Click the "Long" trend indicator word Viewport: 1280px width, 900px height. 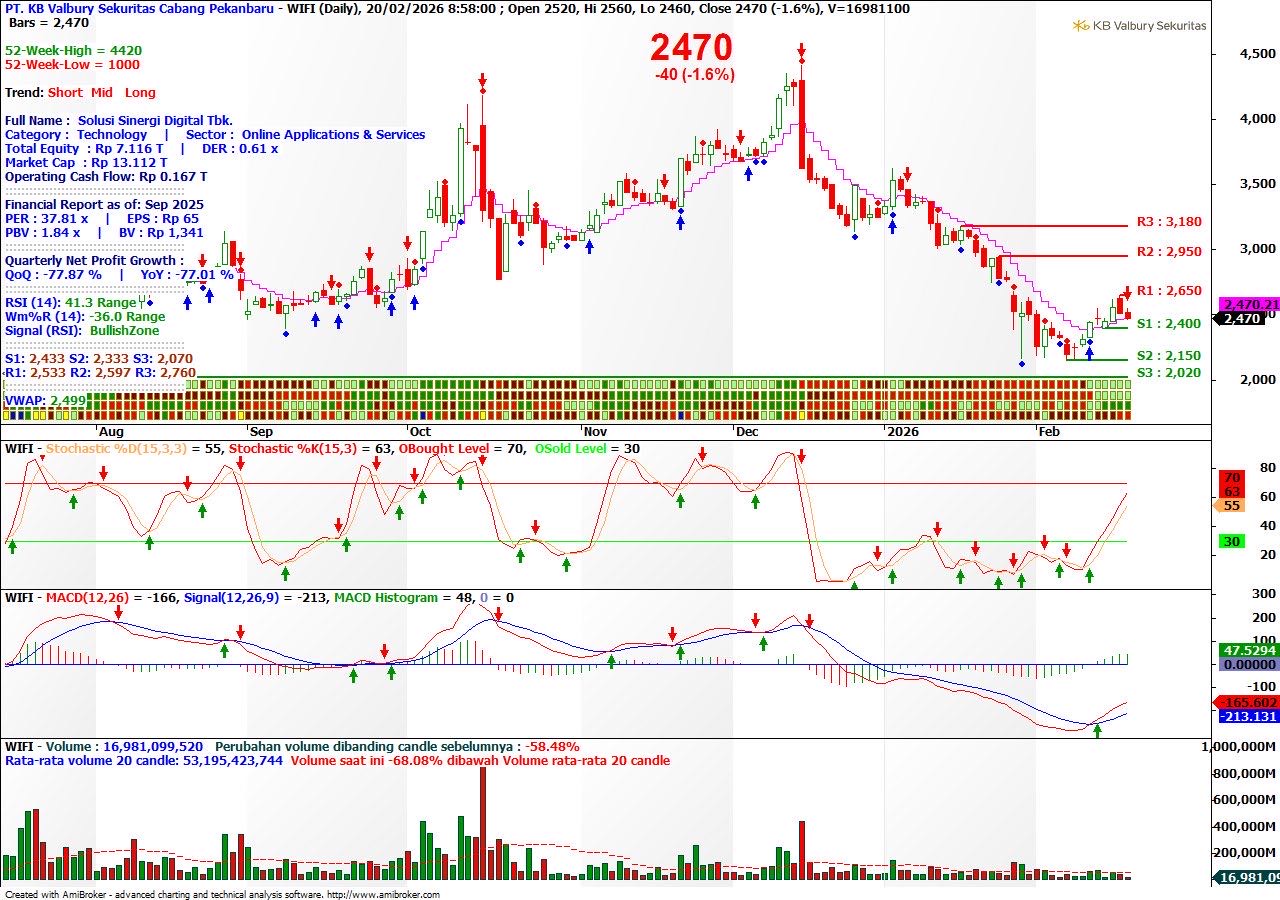(140, 92)
